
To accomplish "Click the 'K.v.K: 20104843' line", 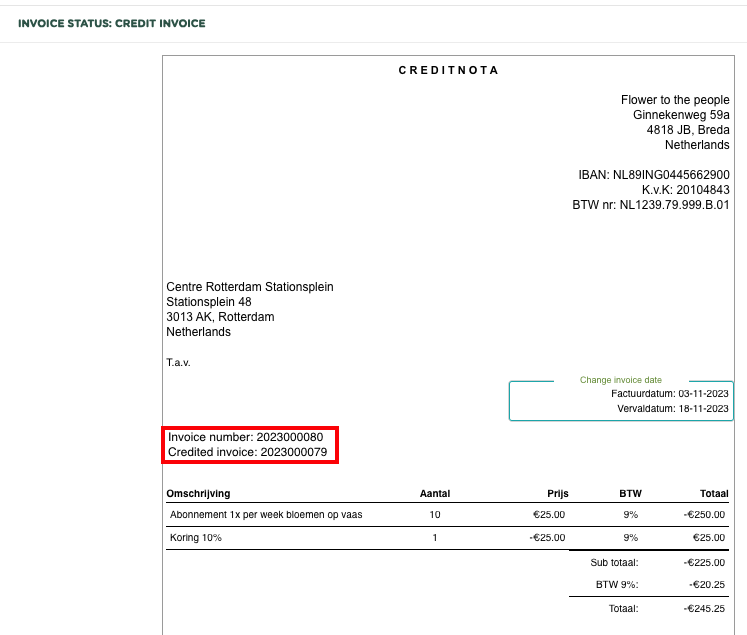I will coord(685,190).
